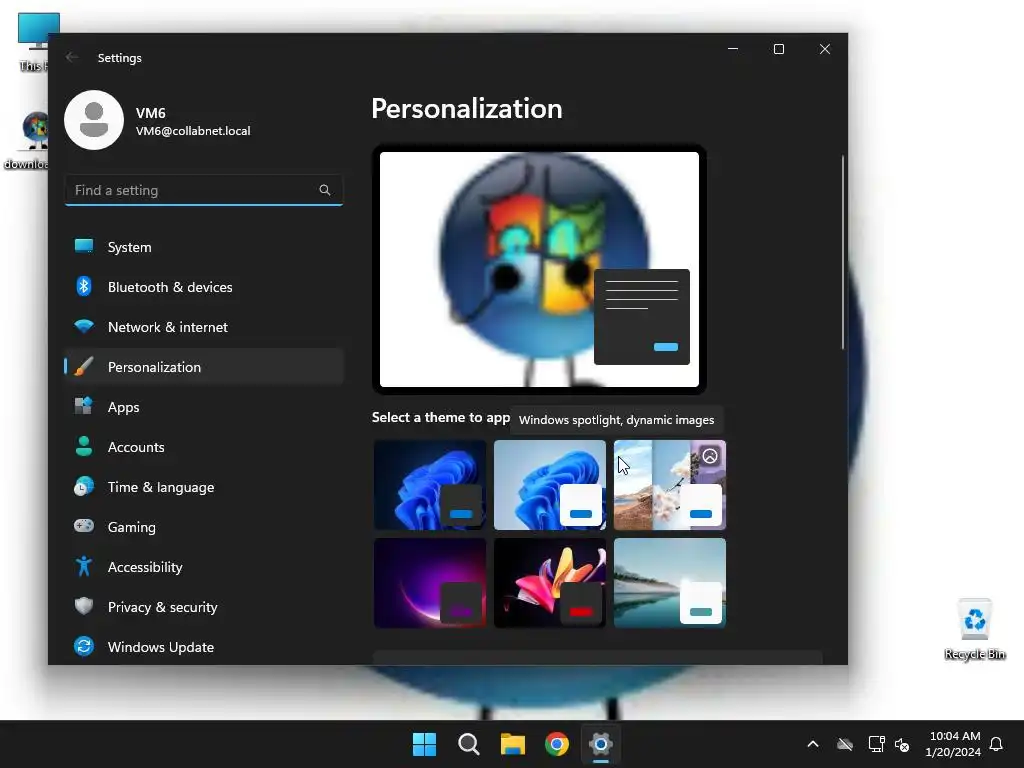Select the Personalization paintbrush icon

click(x=84, y=366)
